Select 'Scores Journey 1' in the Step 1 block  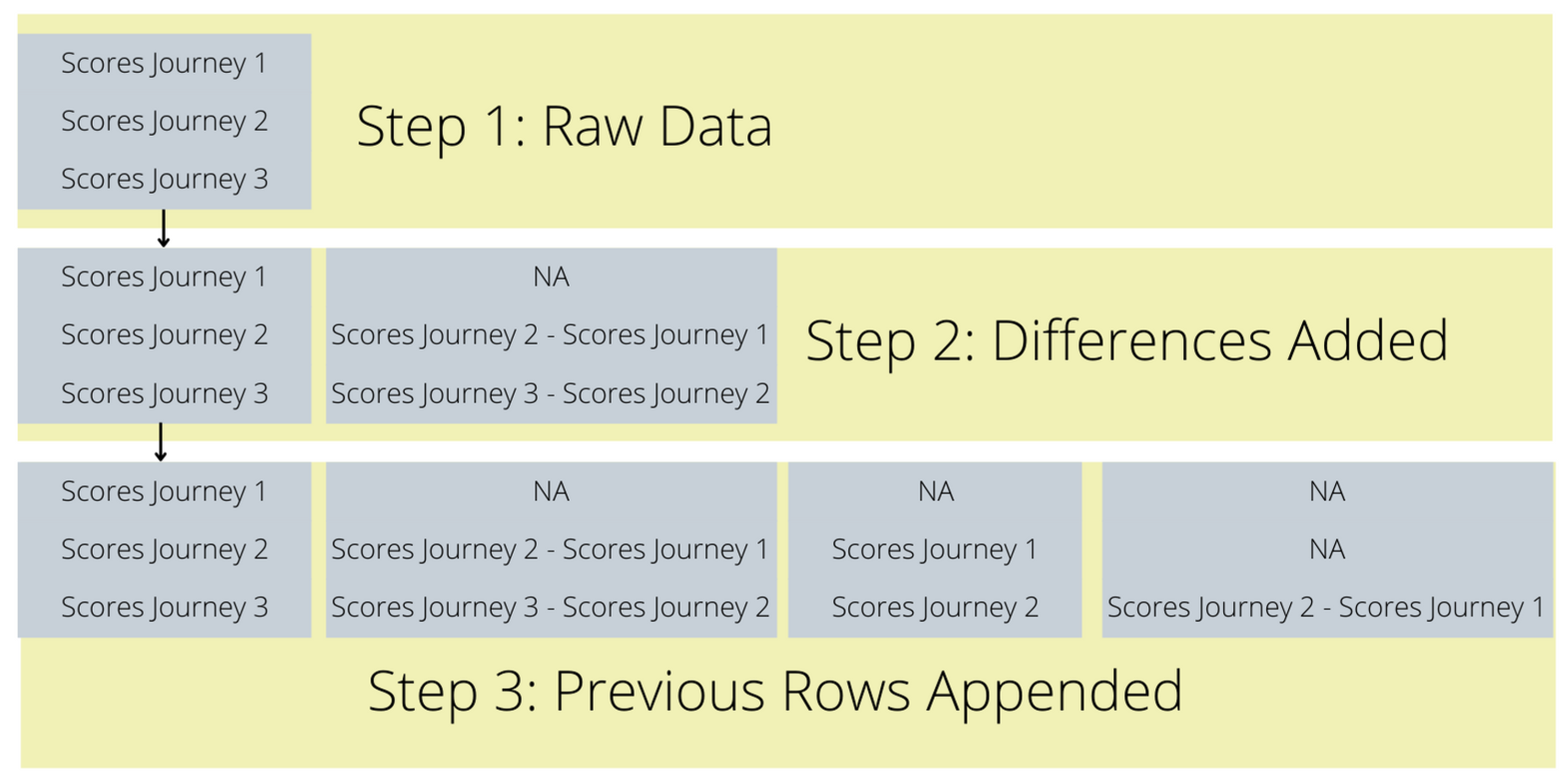point(164,64)
